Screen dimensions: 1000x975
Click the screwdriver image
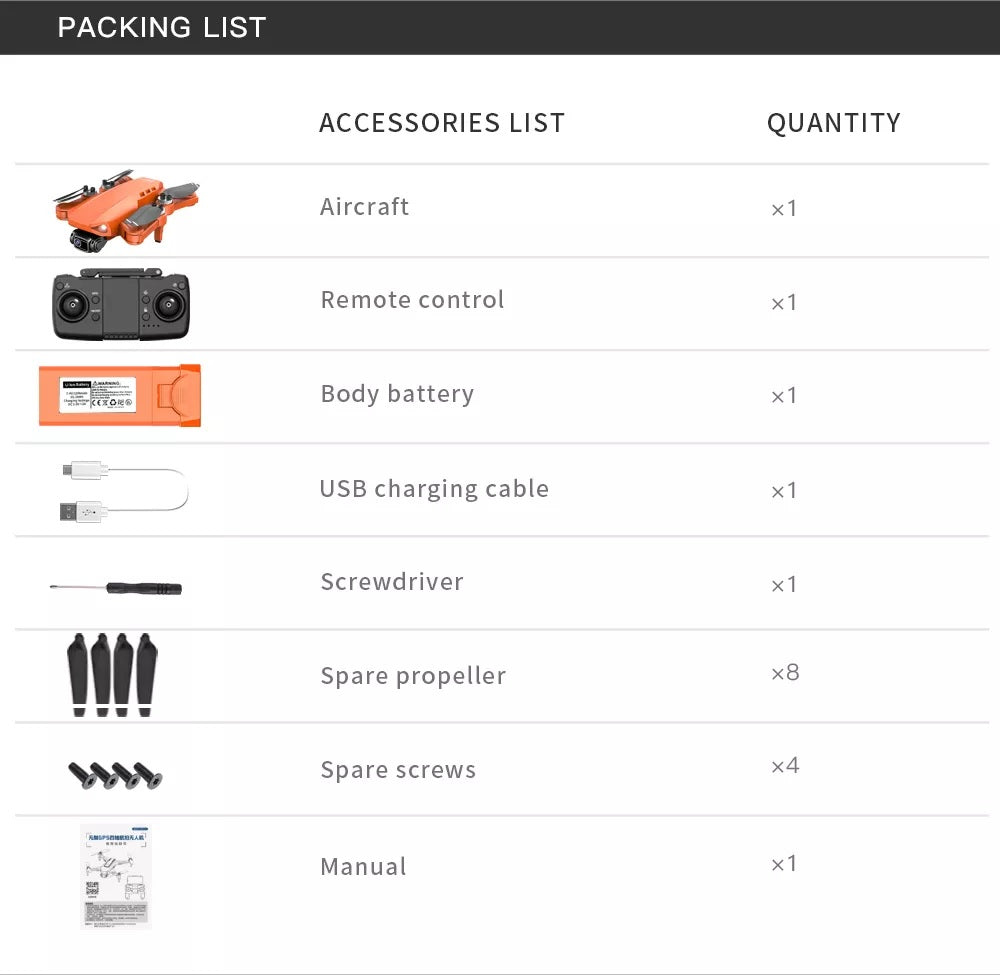[x=115, y=588]
